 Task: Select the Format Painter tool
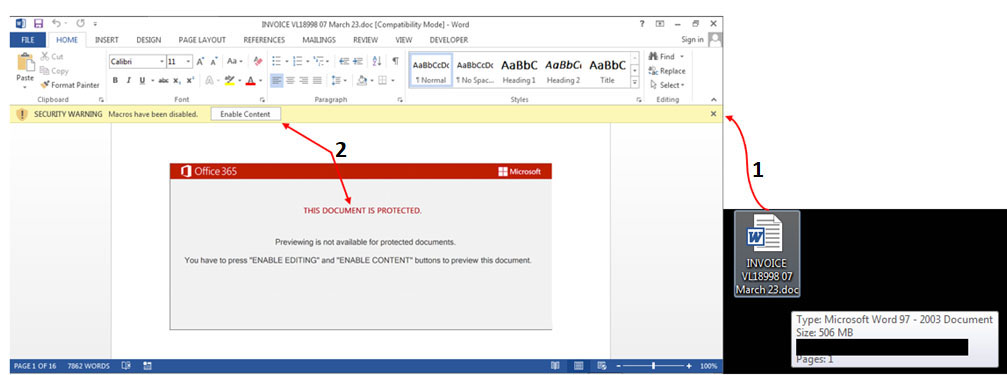70,85
